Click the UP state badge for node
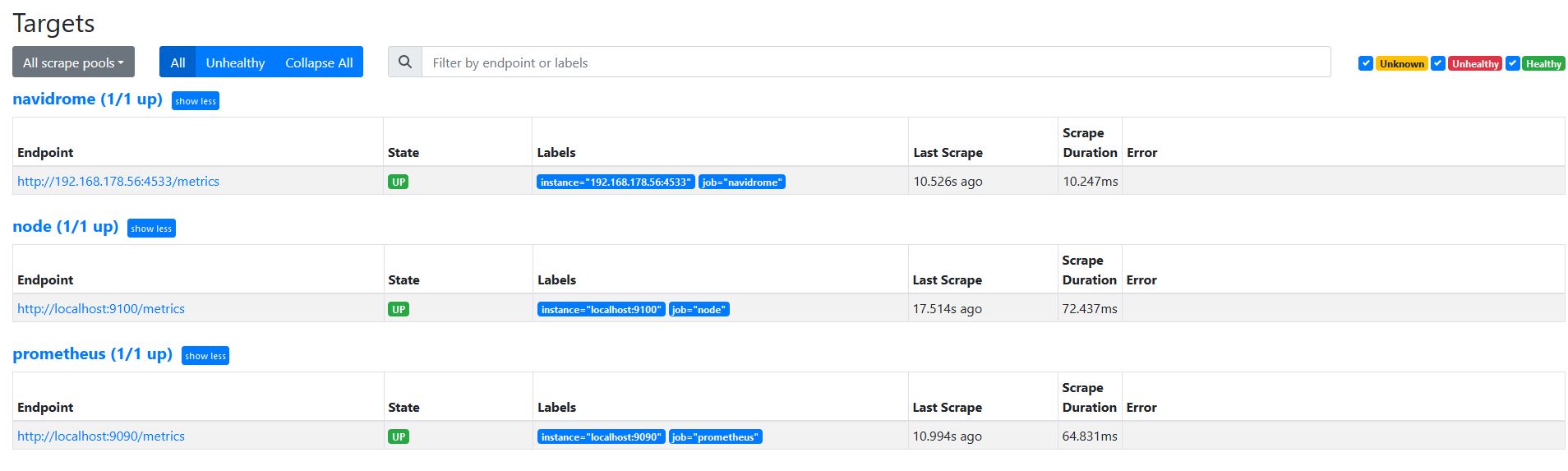This screenshot has height=471, width=1568. pos(399,309)
